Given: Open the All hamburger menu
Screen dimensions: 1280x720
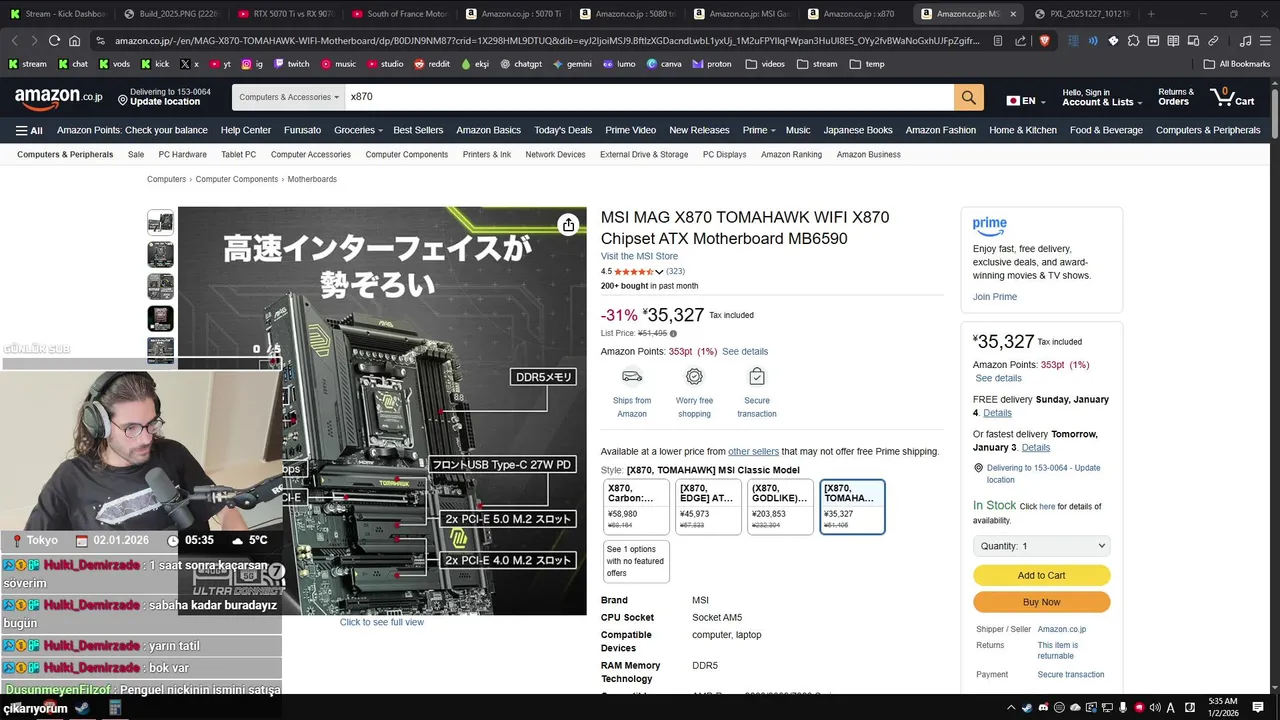Looking at the screenshot, I should tap(29, 130).
